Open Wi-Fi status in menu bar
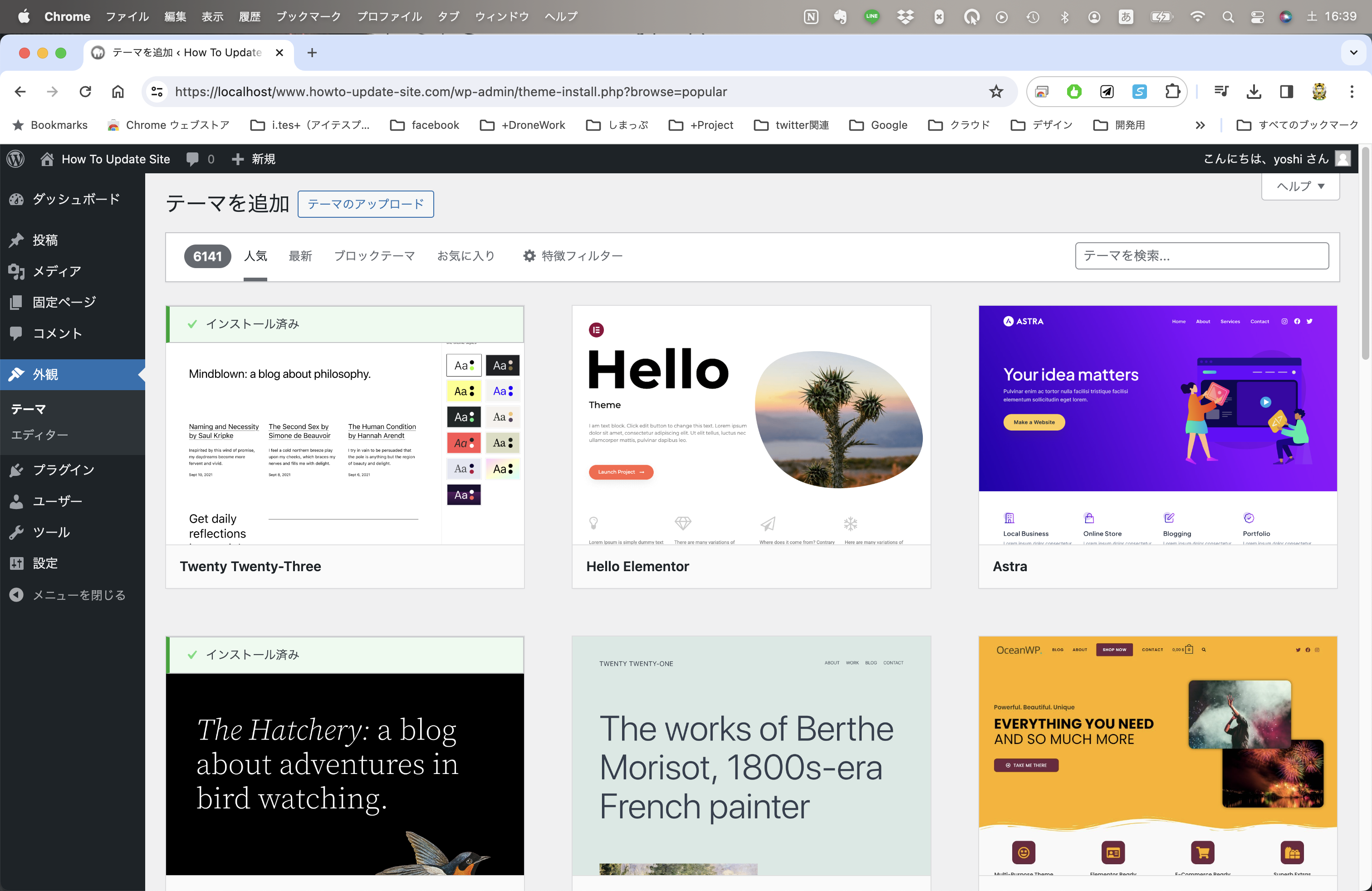 coord(1197,17)
